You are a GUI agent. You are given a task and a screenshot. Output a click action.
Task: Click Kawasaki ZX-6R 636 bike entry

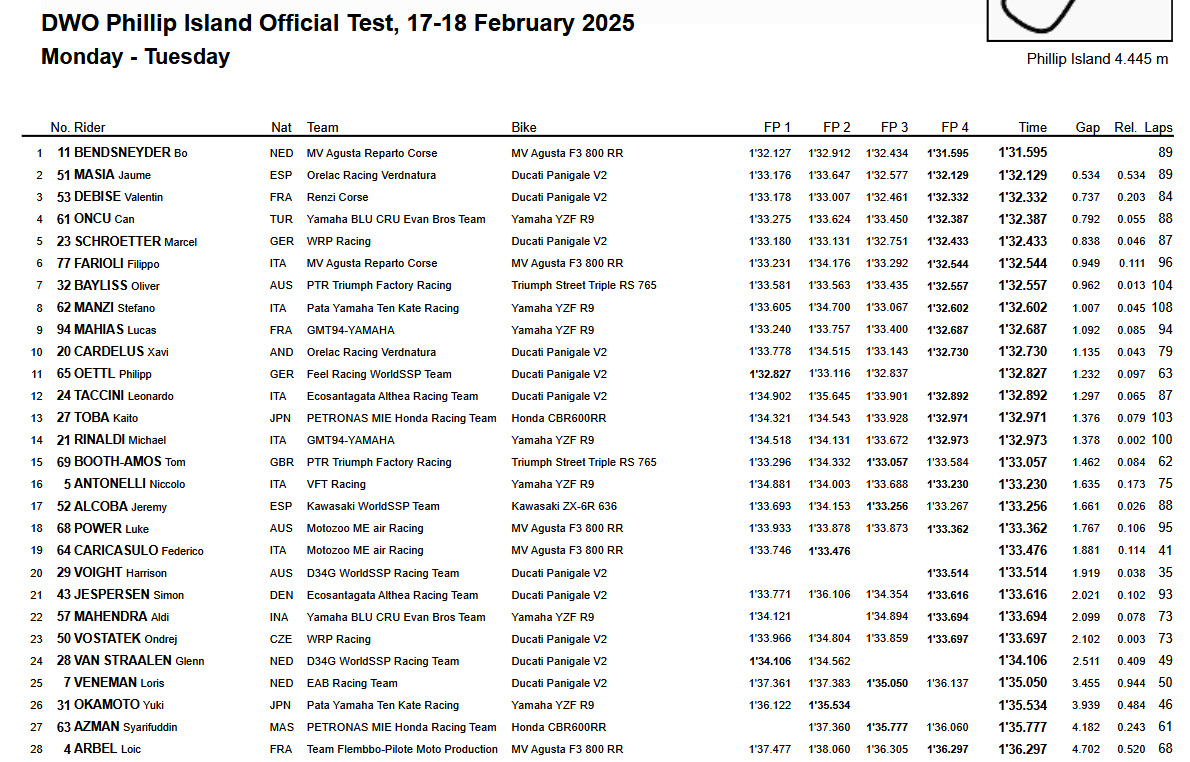(564, 506)
